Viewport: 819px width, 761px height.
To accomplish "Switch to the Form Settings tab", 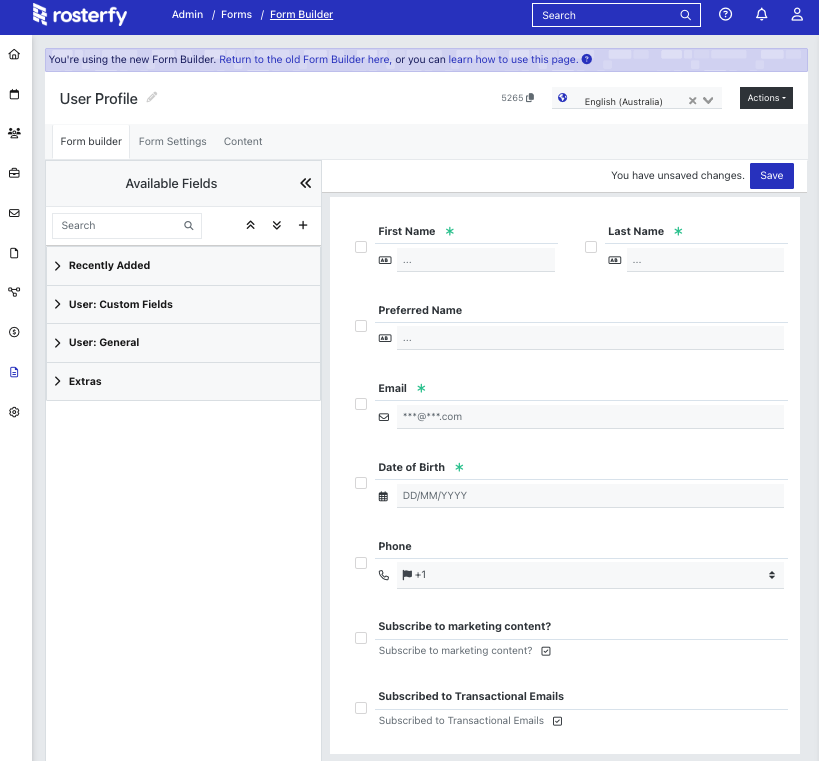I will 172,141.
